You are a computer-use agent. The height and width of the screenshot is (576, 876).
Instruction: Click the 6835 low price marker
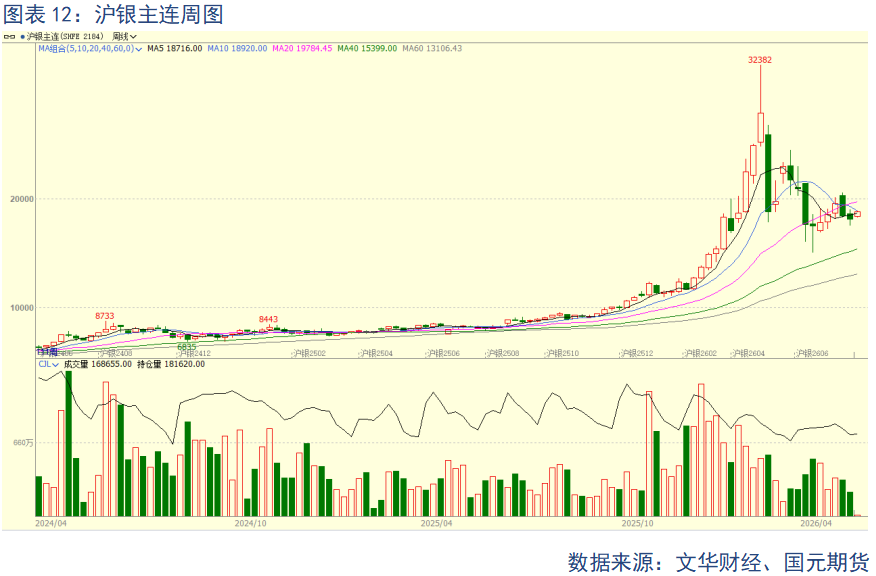pyautogui.click(x=187, y=347)
